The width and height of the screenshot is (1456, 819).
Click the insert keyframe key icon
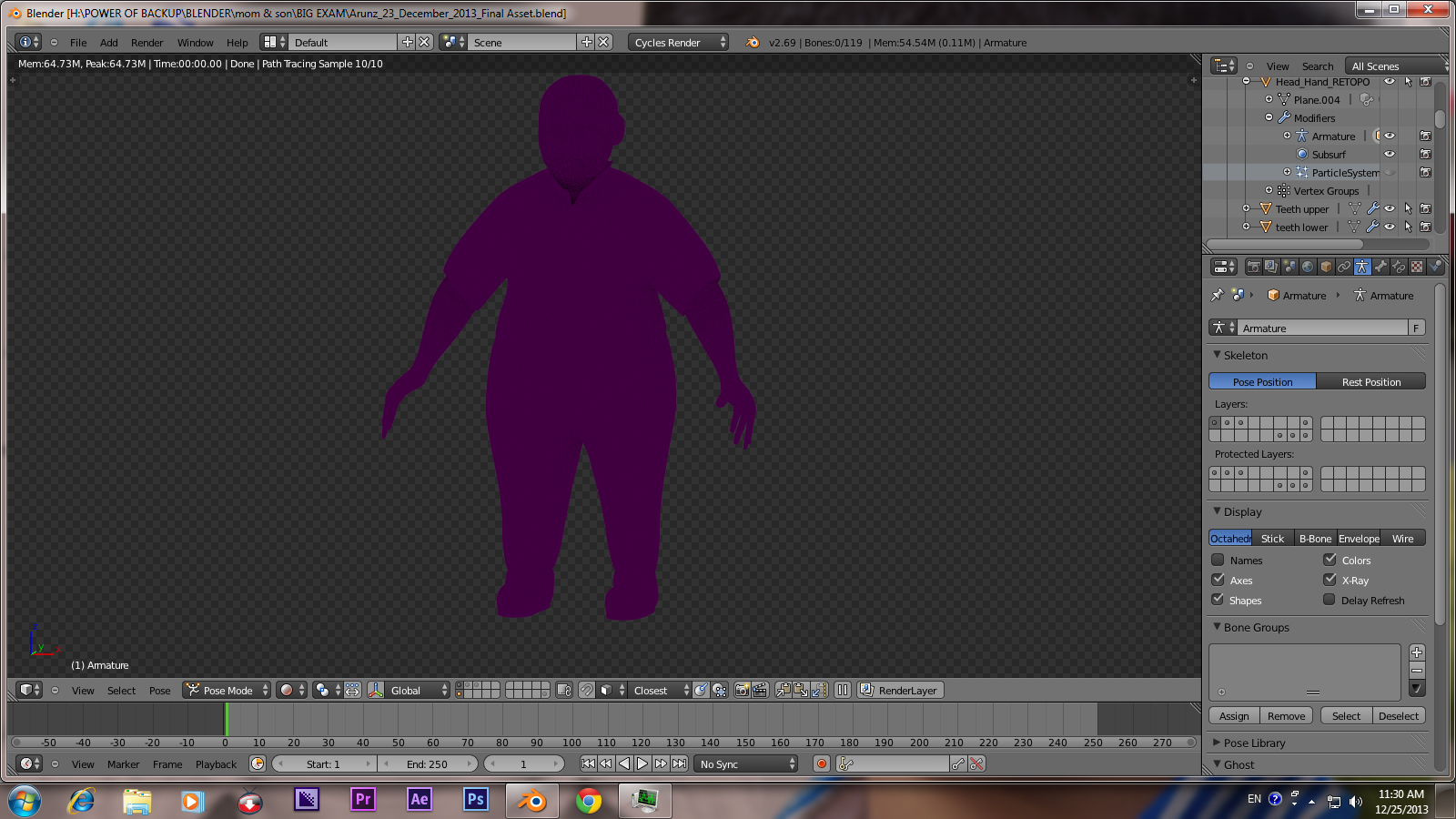[958, 763]
